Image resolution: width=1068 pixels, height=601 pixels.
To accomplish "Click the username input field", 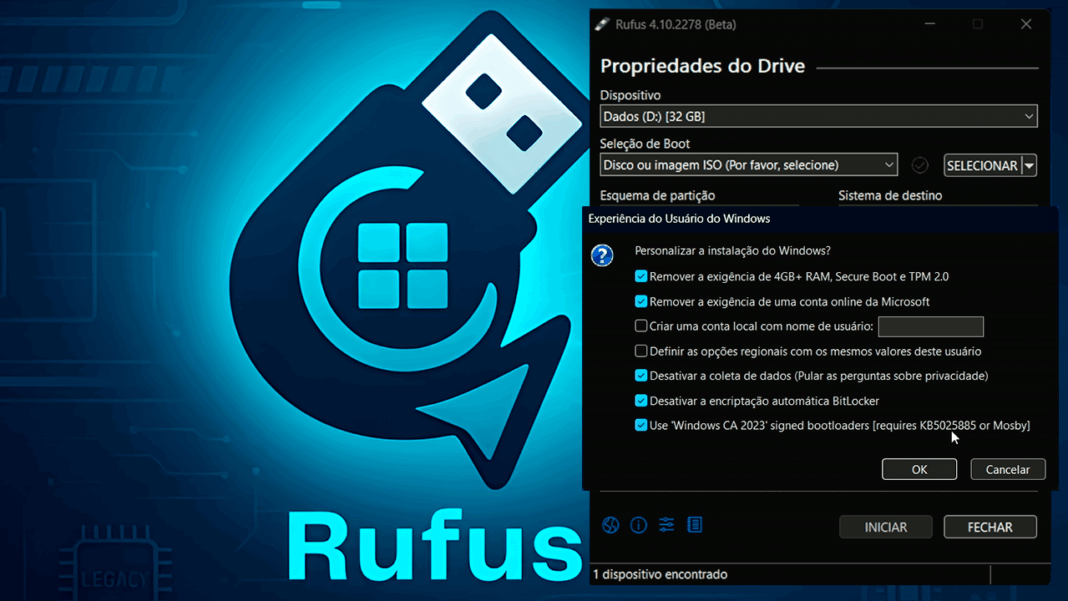I will (x=930, y=326).
